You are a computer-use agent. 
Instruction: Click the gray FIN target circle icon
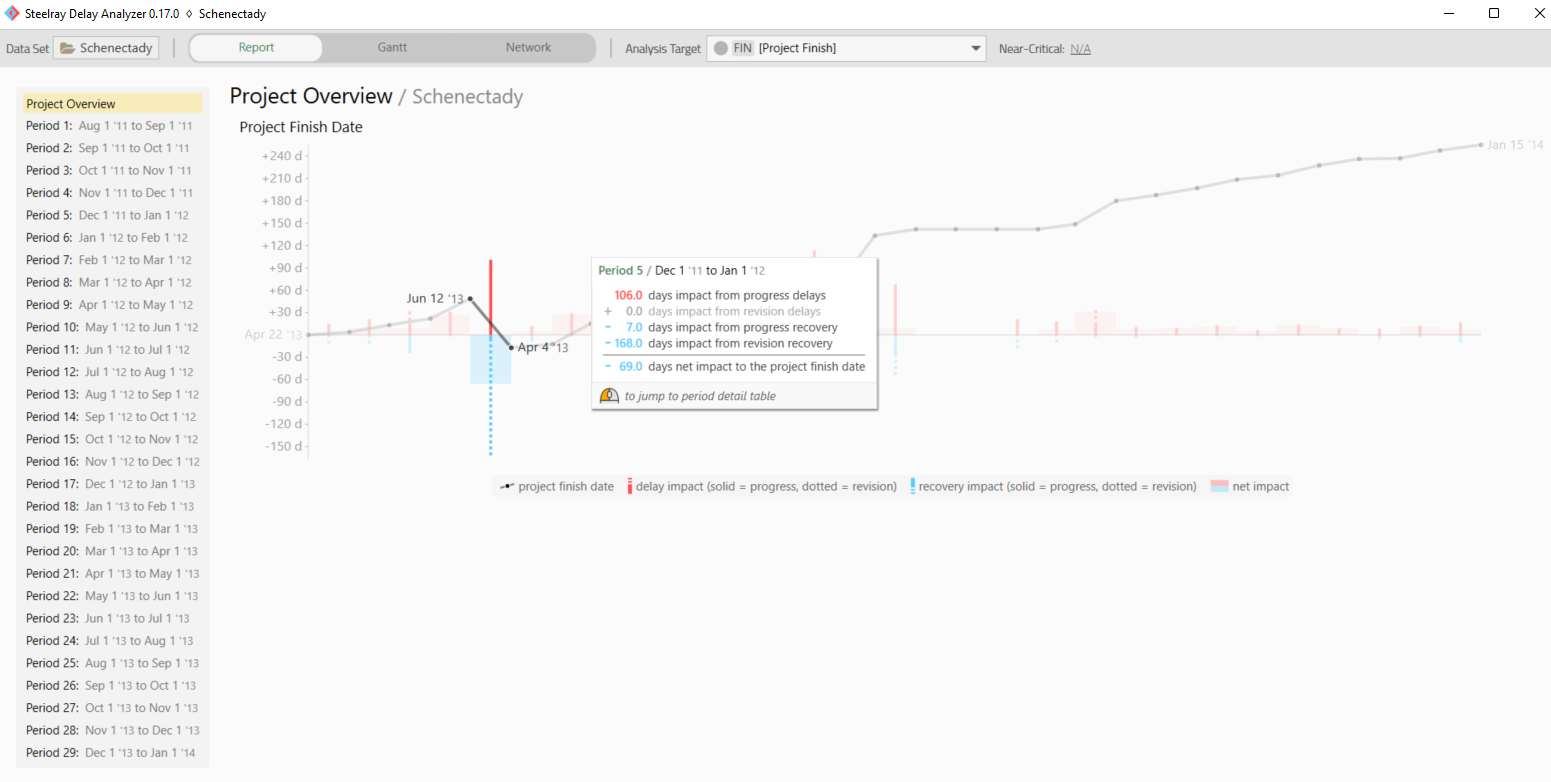point(720,48)
